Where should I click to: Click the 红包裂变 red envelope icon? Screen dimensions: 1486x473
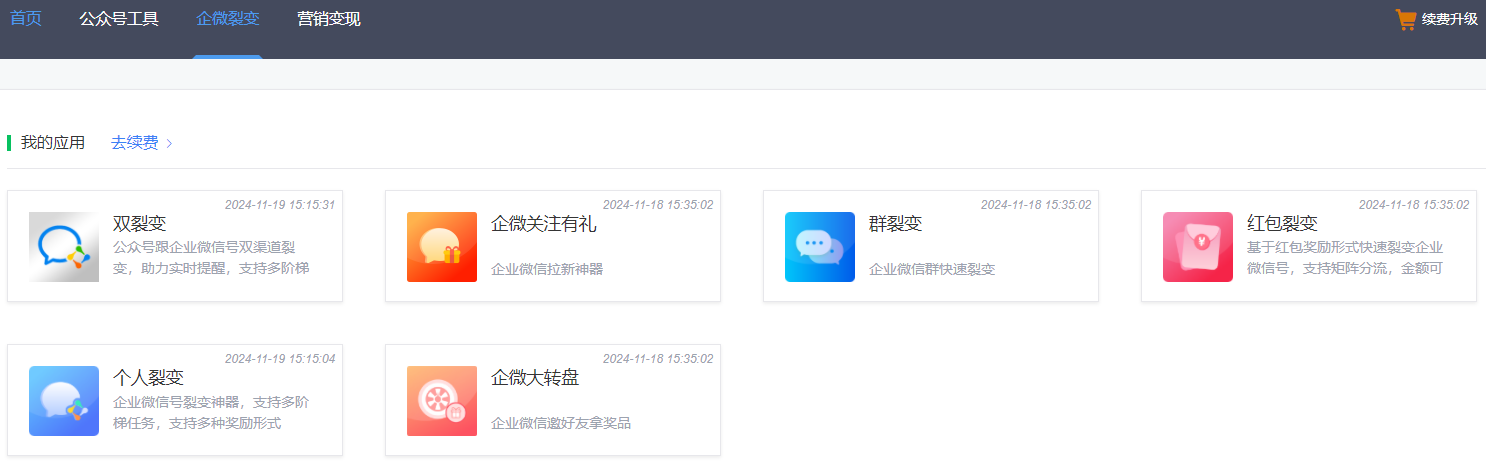tap(1198, 247)
